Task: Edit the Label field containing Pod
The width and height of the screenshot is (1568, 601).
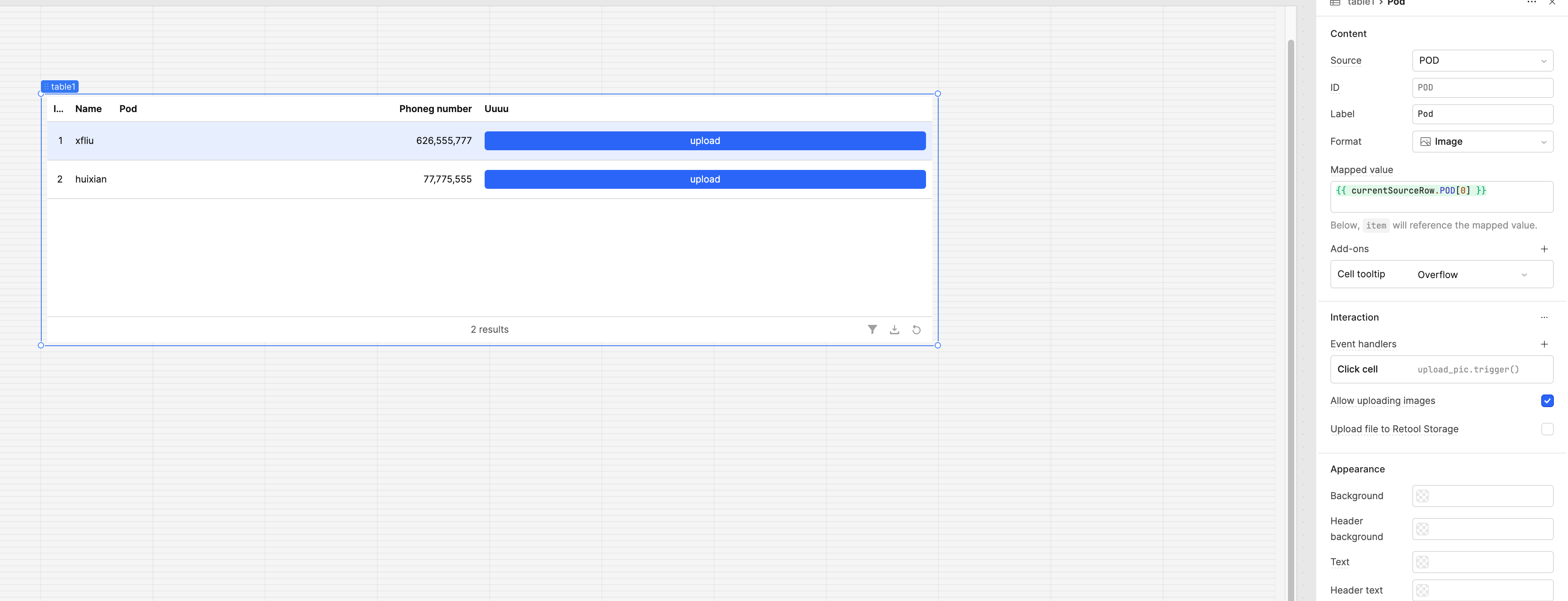Action: [1482, 114]
